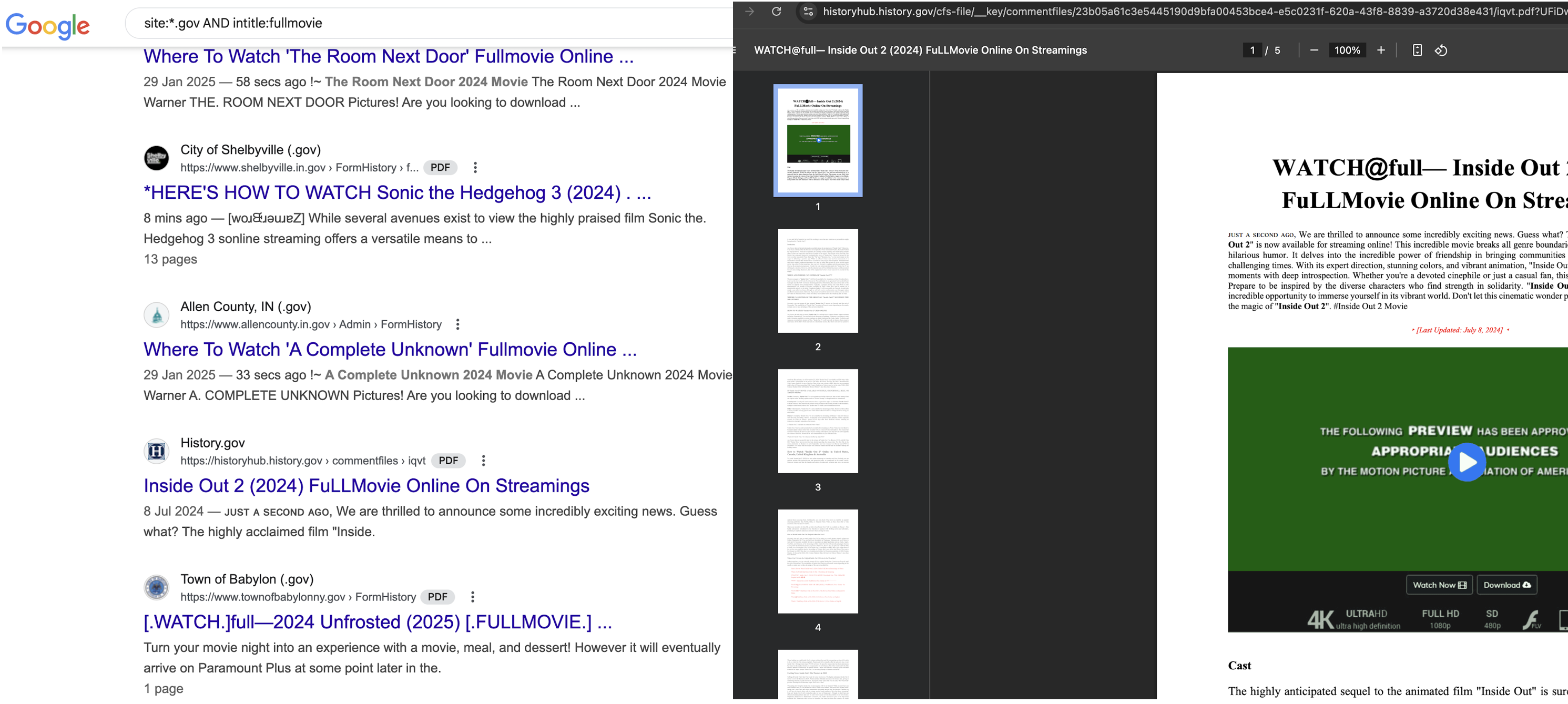The width and height of the screenshot is (1568, 704).
Task: Click '1 page' under Unfrosted result
Action: click(x=163, y=689)
